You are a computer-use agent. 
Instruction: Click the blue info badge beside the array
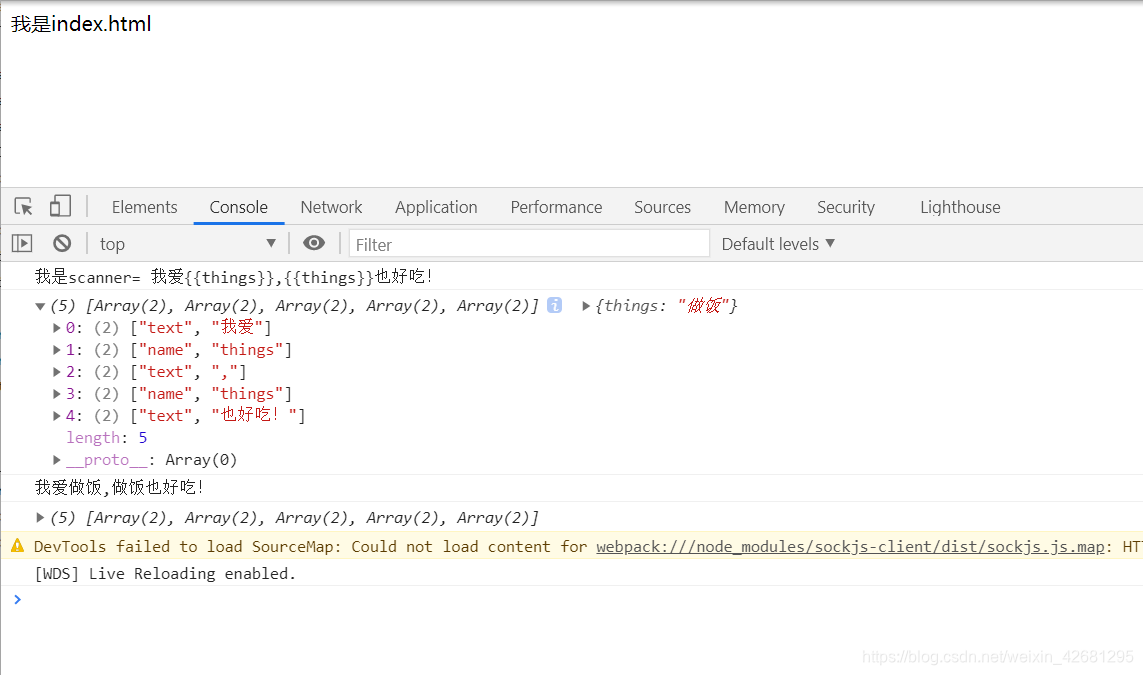555,305
